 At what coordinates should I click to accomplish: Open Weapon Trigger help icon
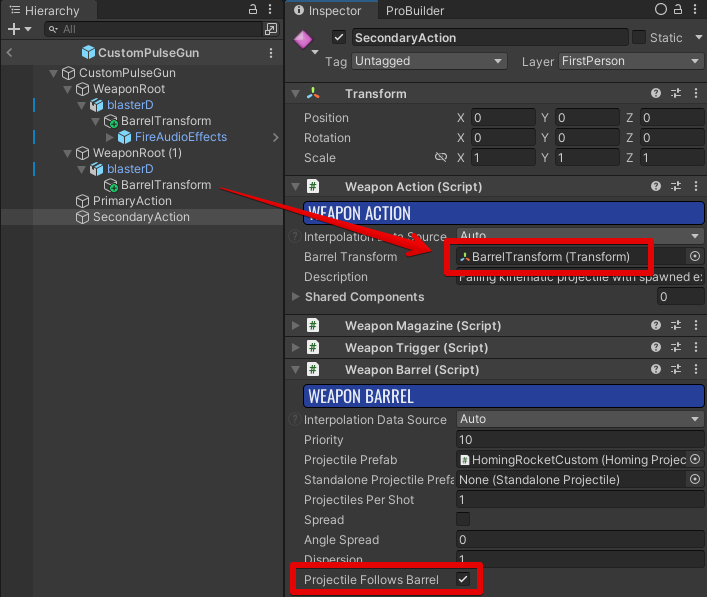click(656, 347)
